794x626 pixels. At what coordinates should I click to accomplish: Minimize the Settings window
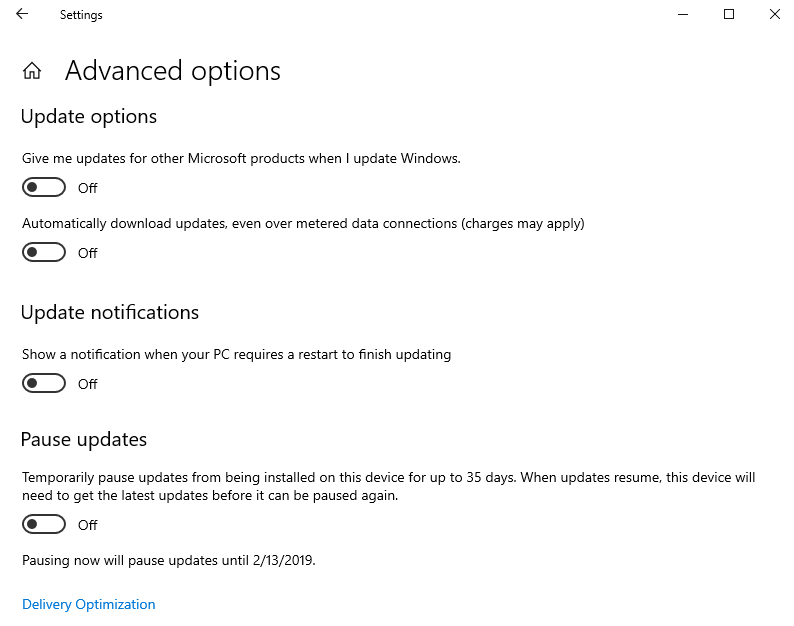(683, 14)
